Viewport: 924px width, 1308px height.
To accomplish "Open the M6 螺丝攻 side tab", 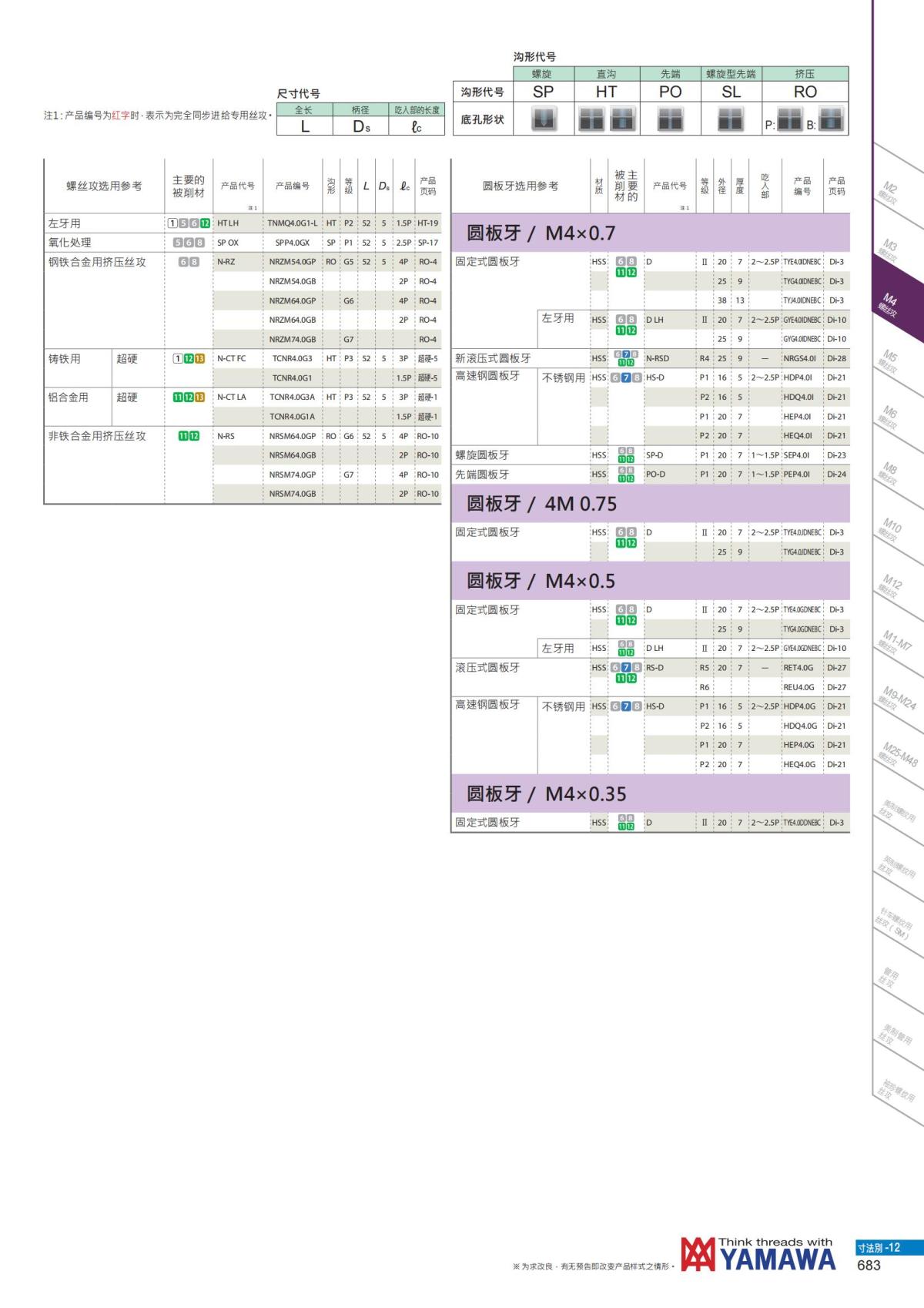I will (x=889, y=417).
